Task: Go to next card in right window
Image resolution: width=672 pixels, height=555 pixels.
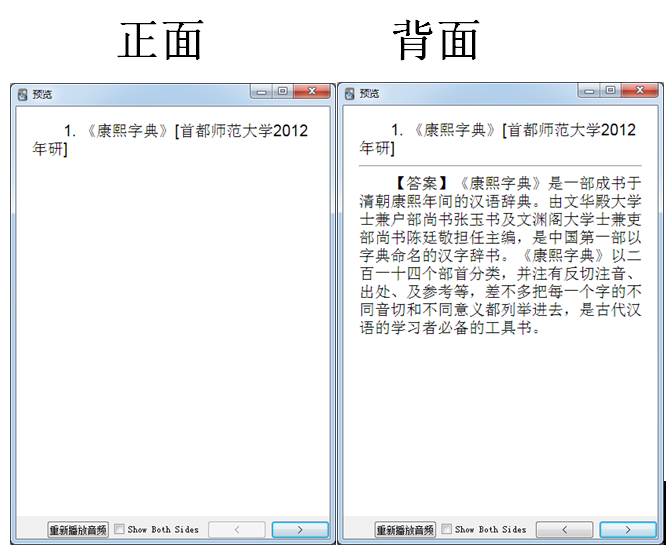Action: tap(628, 530)
